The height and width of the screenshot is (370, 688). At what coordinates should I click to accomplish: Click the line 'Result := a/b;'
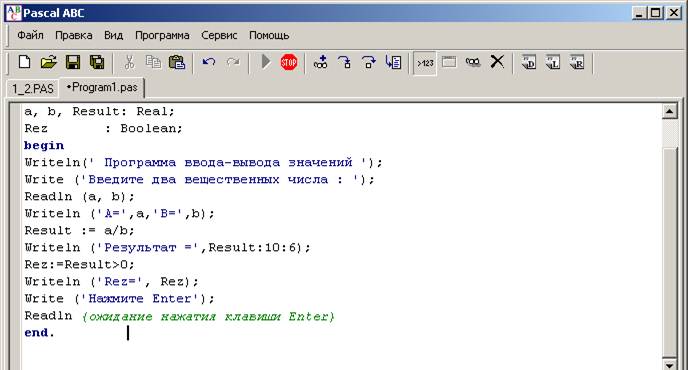79,231
